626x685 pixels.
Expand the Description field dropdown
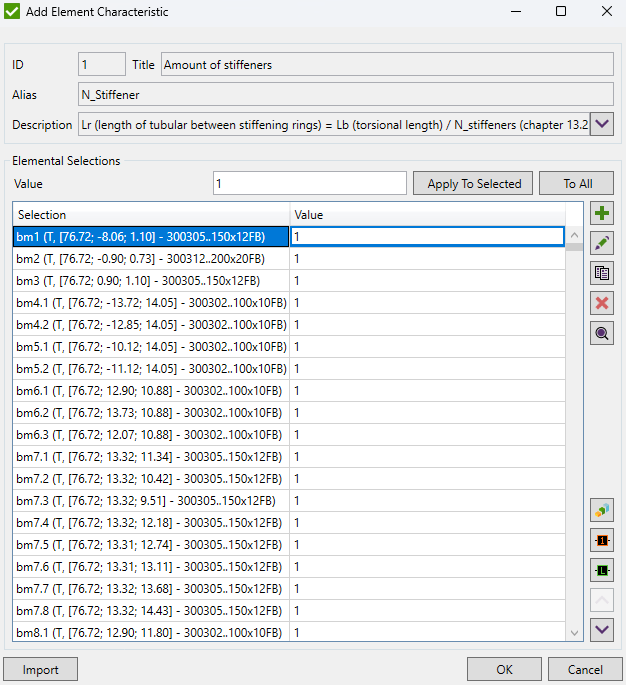point(602,124)
